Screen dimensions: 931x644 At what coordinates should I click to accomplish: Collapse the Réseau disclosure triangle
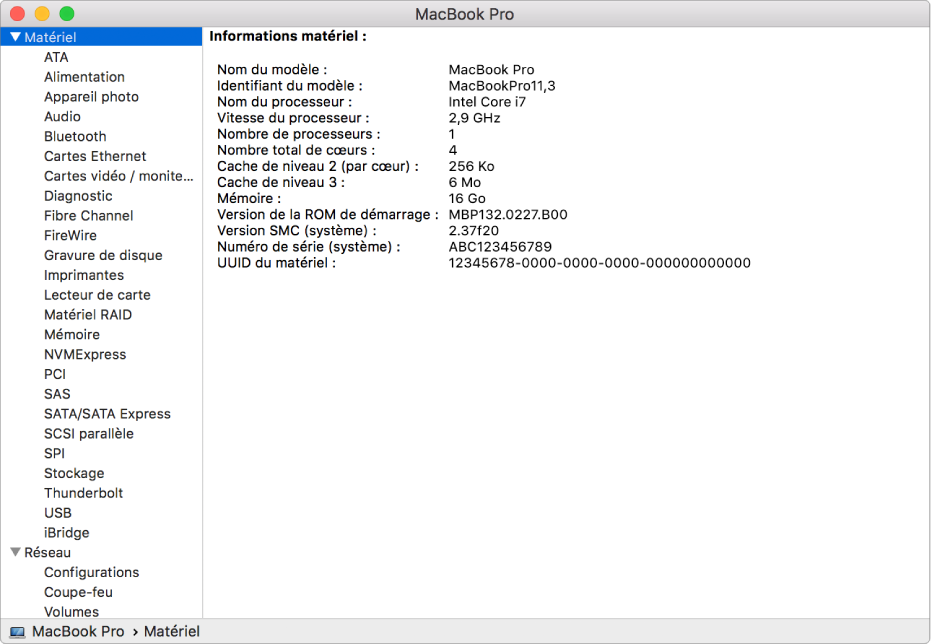[x=15, y=552]
